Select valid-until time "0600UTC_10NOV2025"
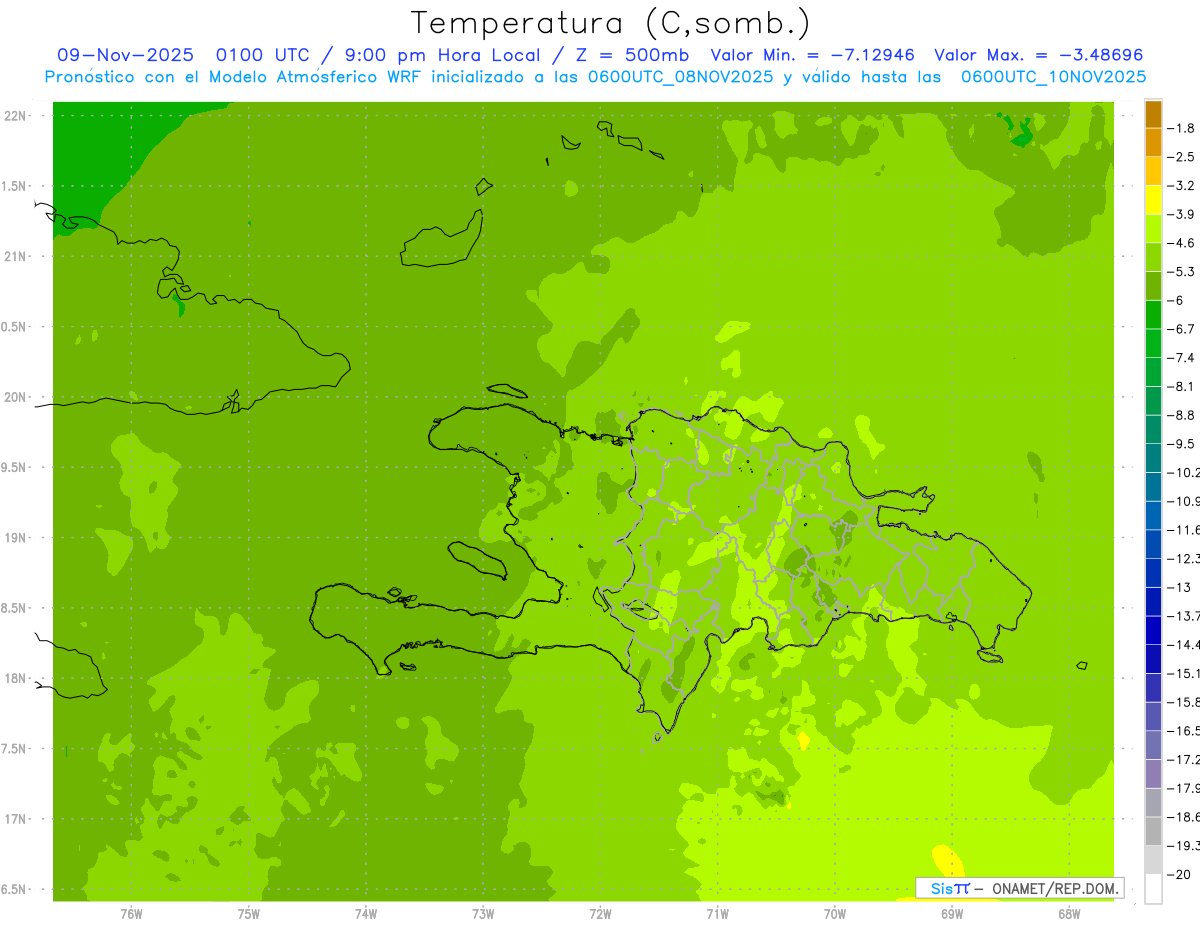Screen dimensions: 1200x927 1053,76
